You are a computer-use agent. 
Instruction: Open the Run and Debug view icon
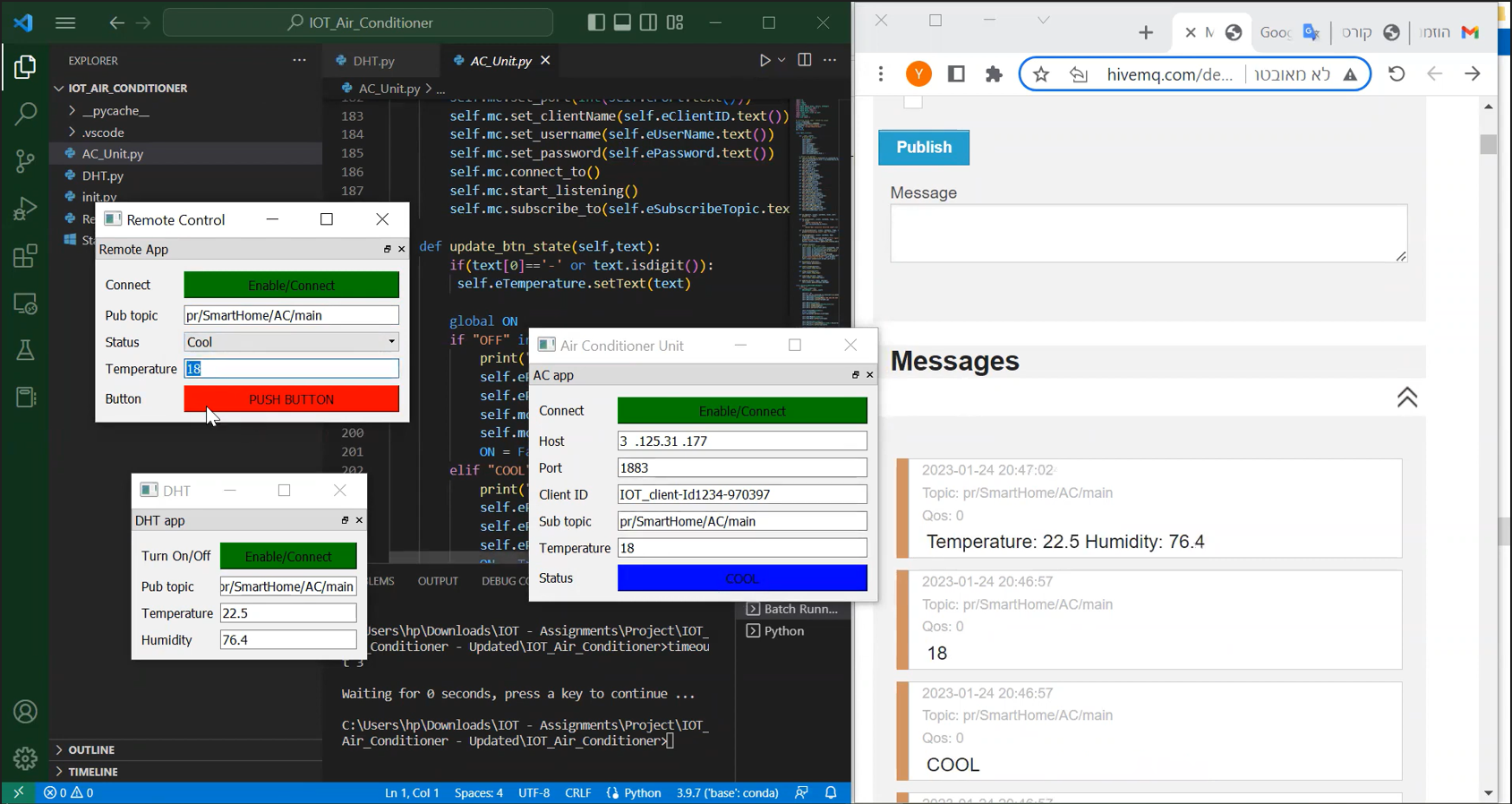(x=25, y=209)
